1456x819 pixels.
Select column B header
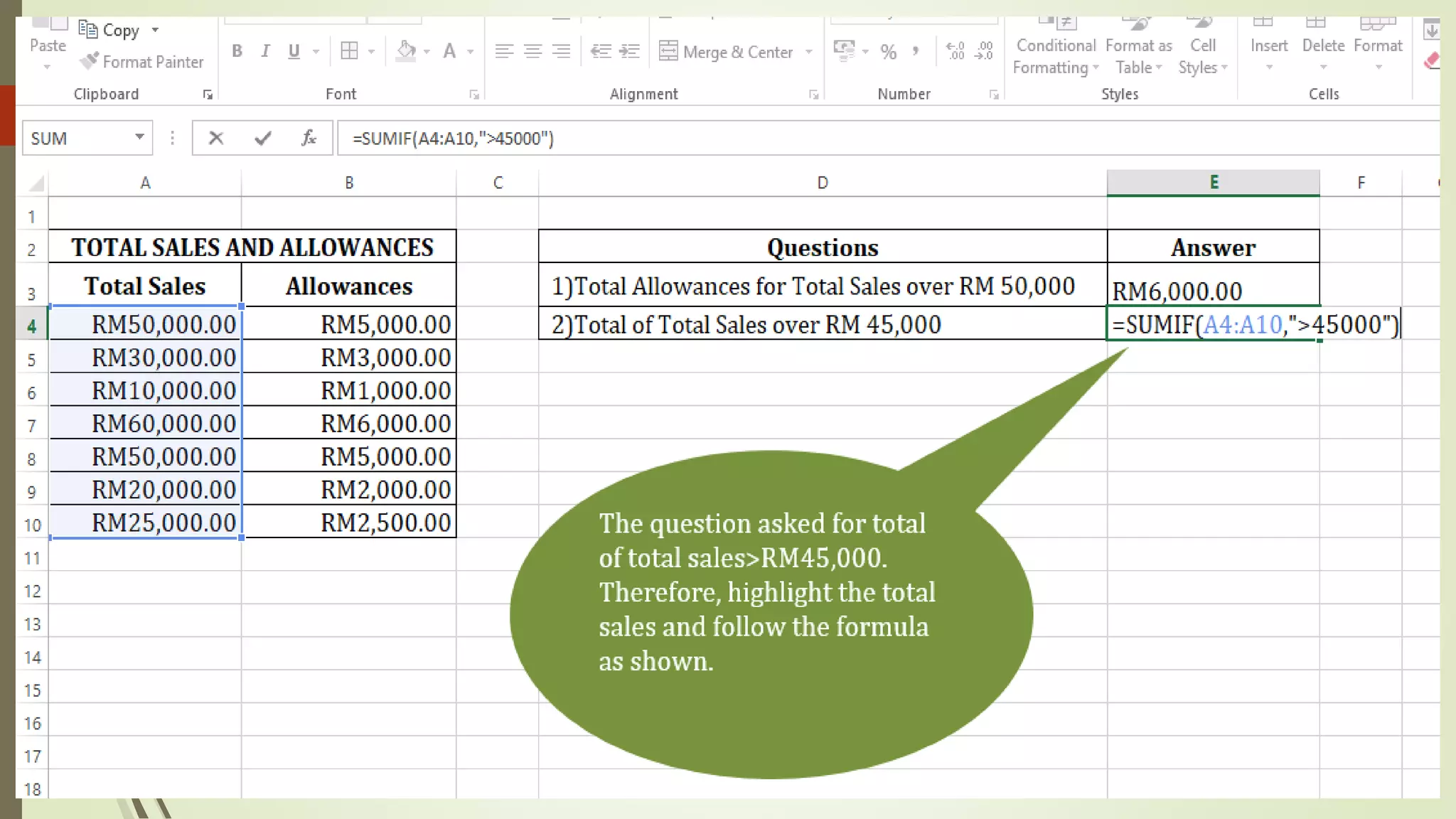pos(349,183)
